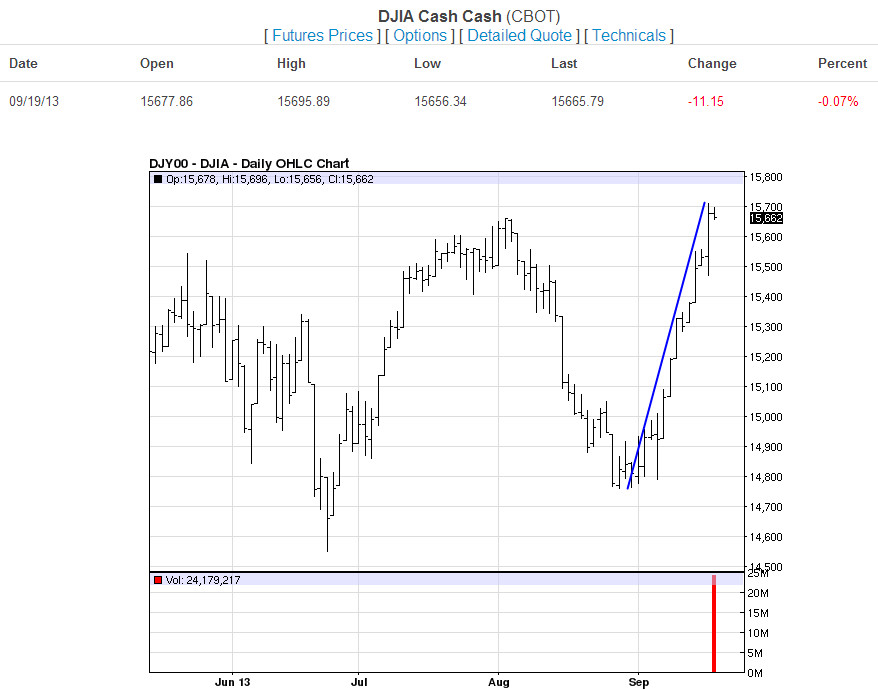
Task: Click the Aug axis label
Action: tap(498, 682)
